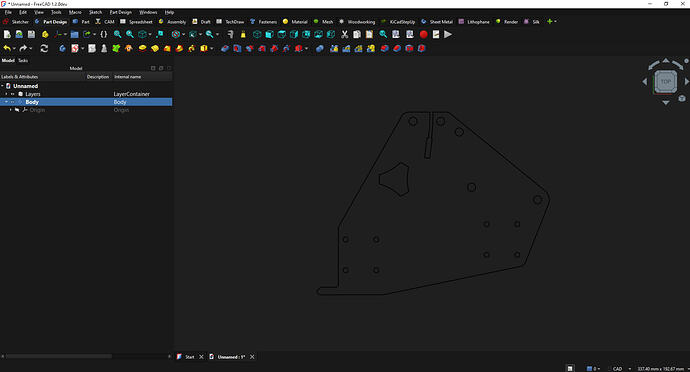Open the Part Design menu

click(x=121, y=12)
